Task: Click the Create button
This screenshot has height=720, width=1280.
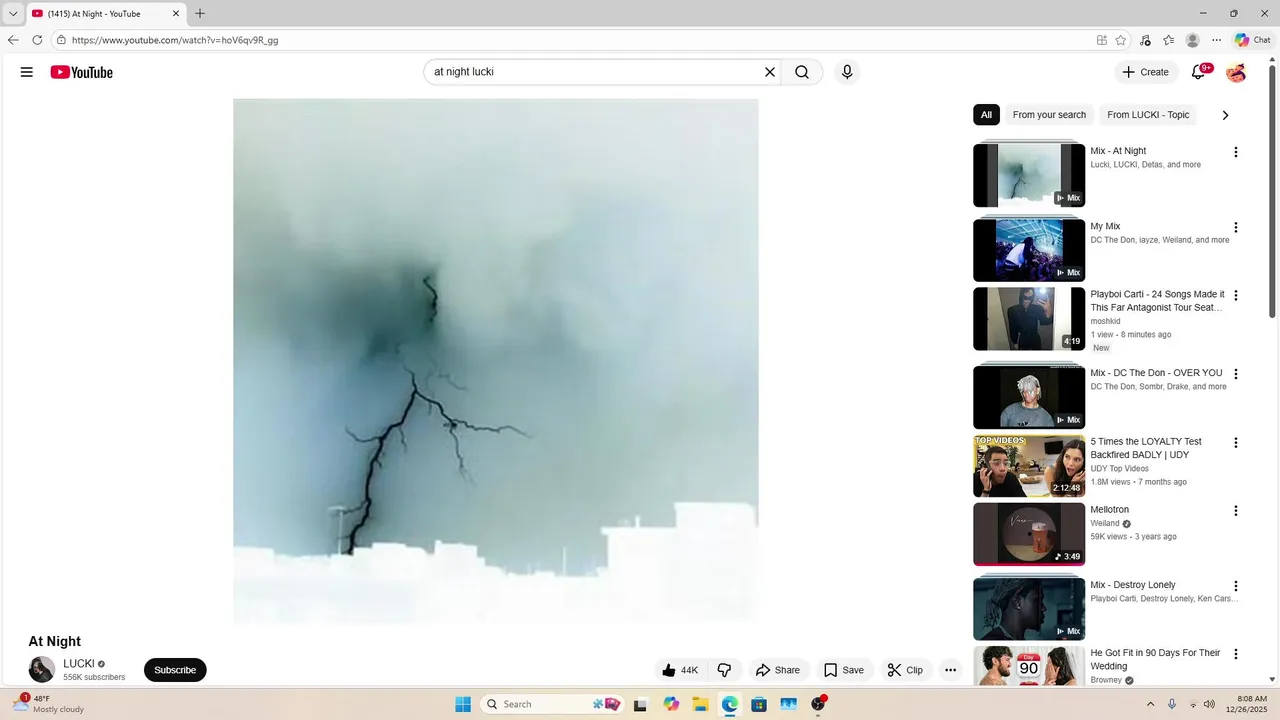Action: tap(1145, 72)
